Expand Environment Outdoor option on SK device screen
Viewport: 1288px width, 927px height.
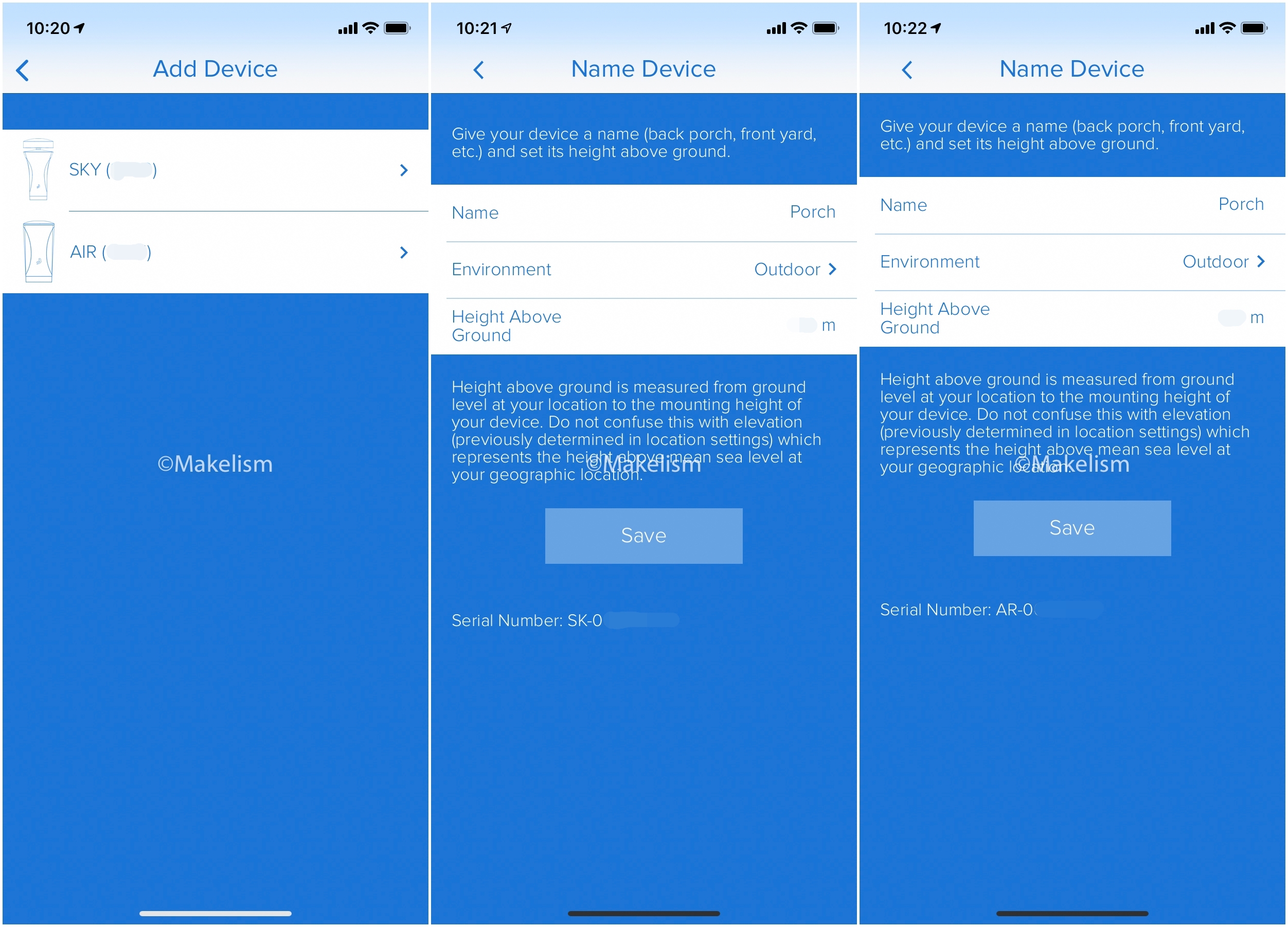[795, 269]
